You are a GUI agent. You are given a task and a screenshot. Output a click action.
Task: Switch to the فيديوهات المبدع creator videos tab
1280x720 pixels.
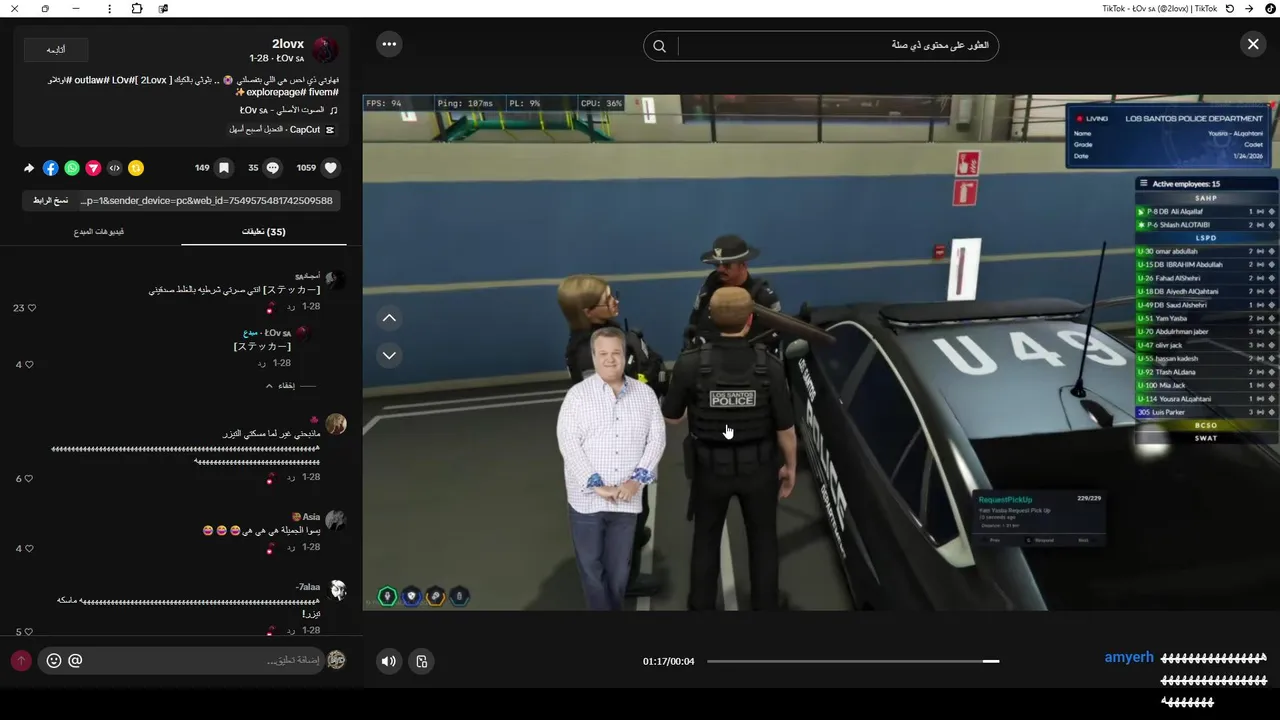click(99, 232)
